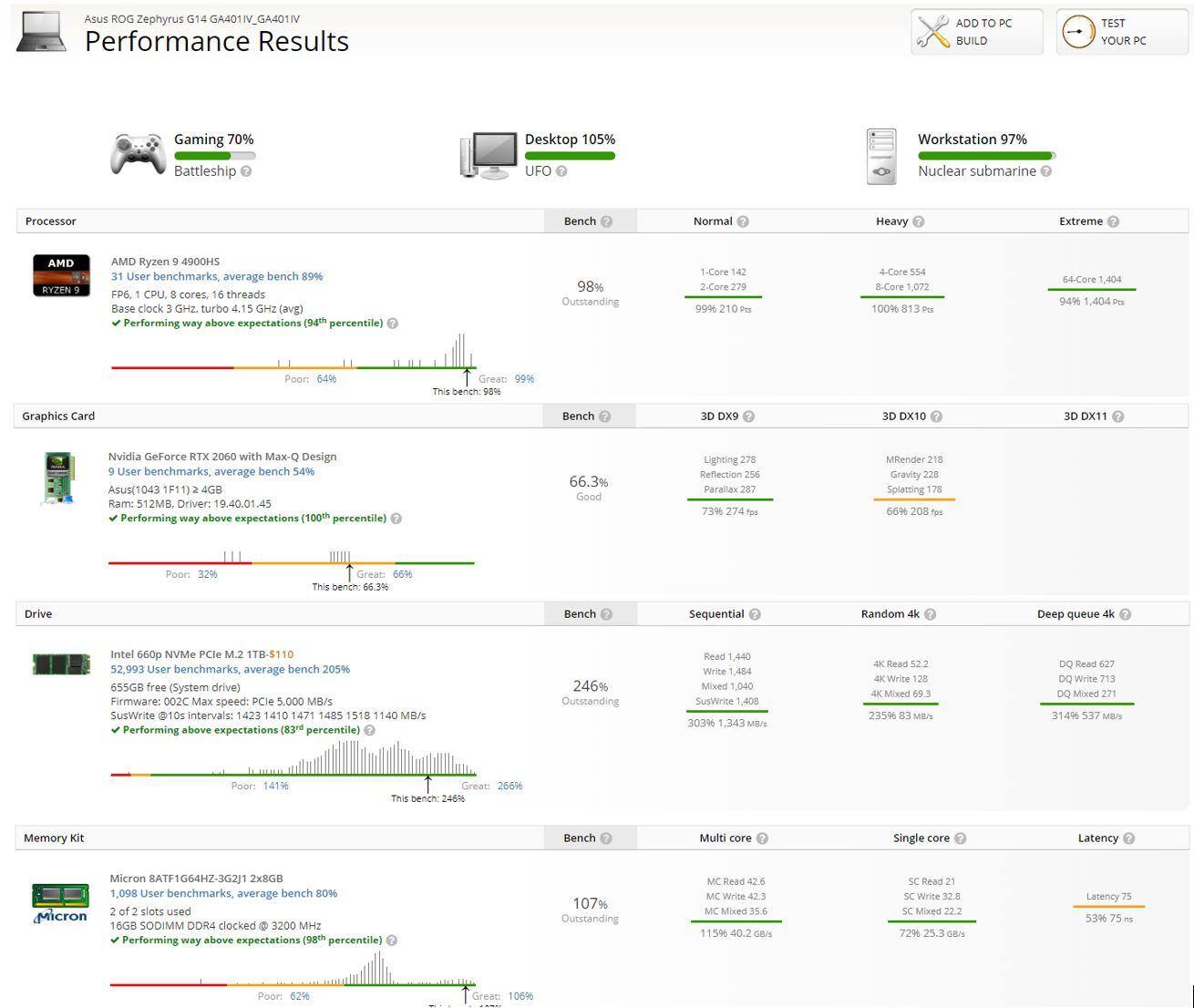Click the Gaming gamepad controller icon

138,154
